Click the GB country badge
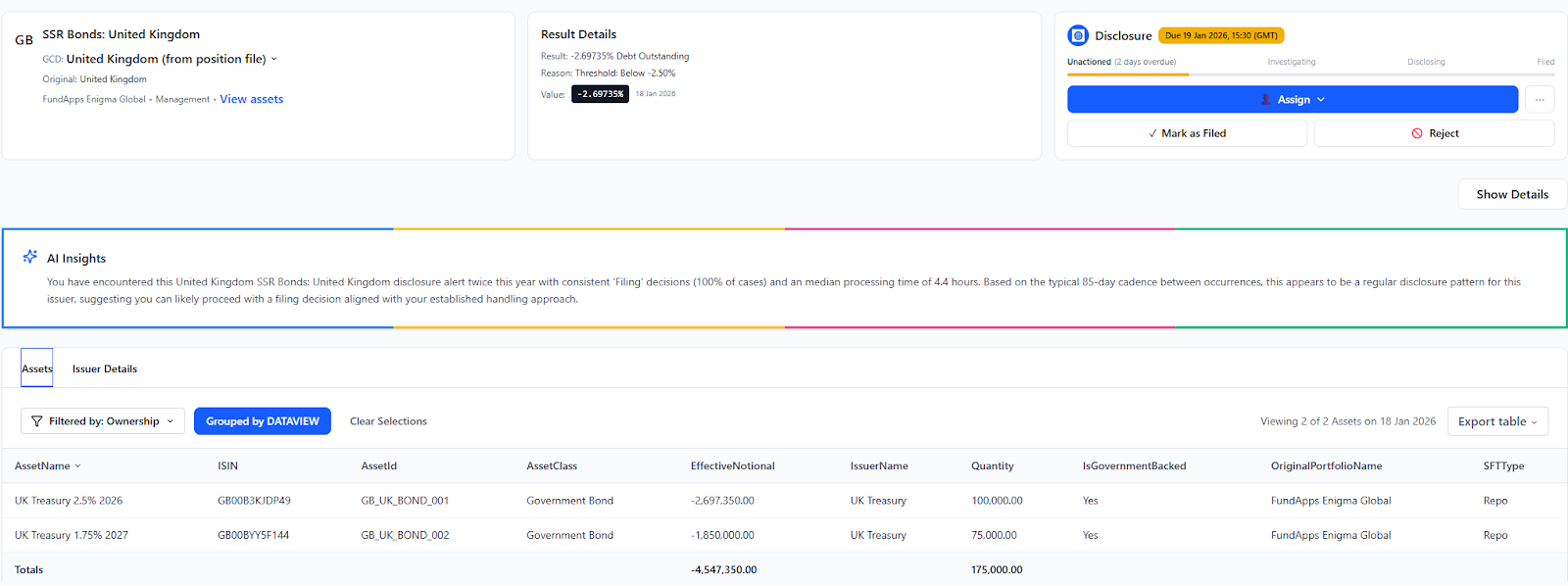Screen dimensions: 1568x585 [24, 40]
